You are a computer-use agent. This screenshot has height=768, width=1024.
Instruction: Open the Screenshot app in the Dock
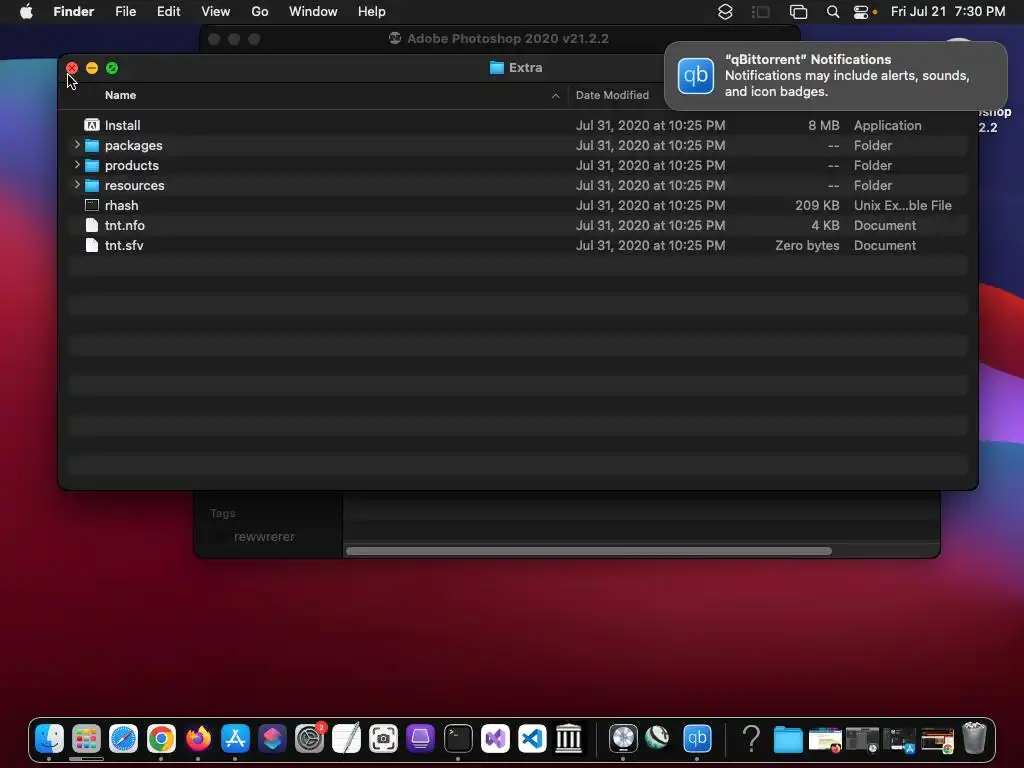click(x=383, y=739)
